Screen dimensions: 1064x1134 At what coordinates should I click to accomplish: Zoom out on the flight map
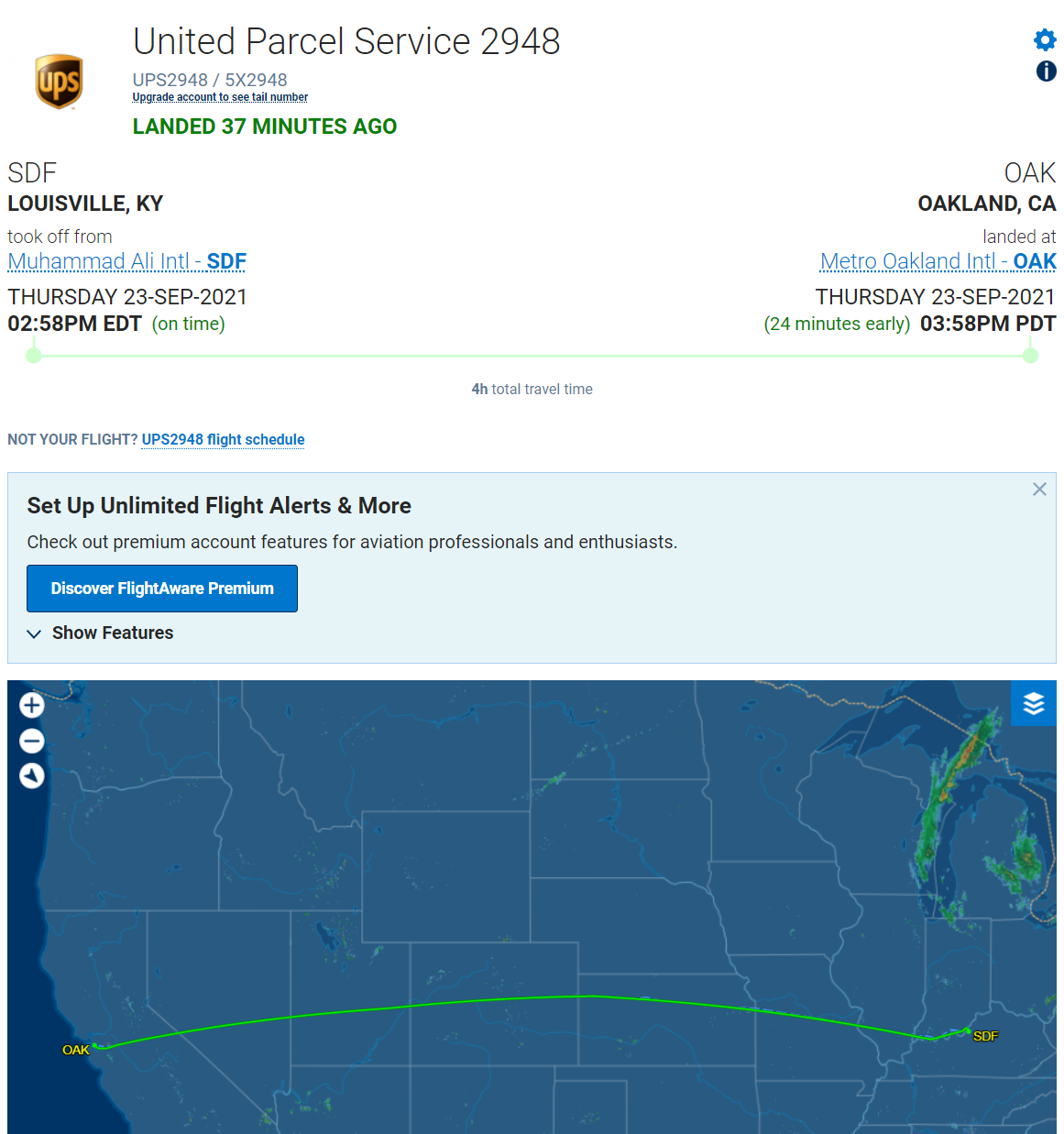32,741
